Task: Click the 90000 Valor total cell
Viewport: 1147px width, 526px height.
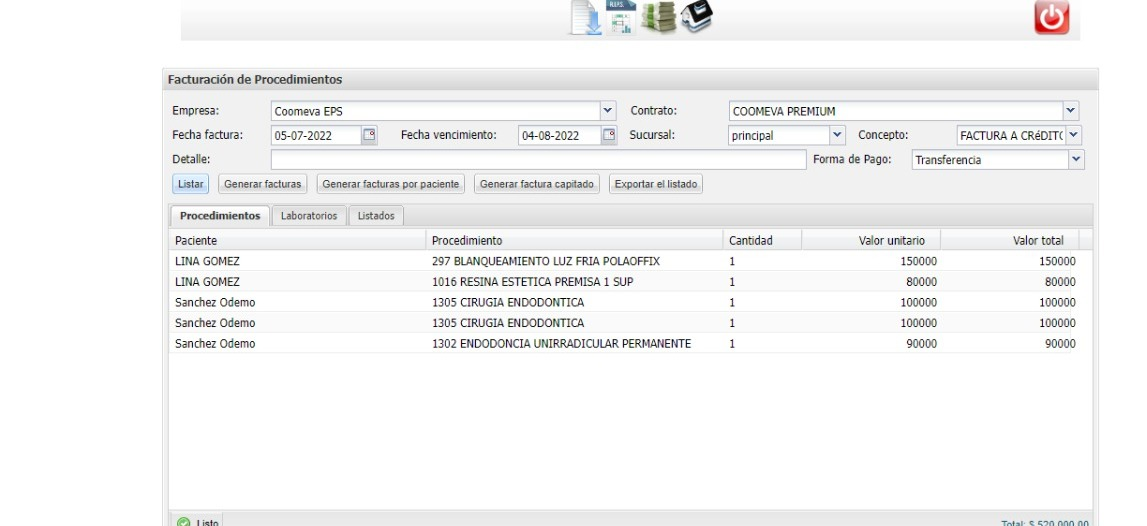Action: [1060, 343]
